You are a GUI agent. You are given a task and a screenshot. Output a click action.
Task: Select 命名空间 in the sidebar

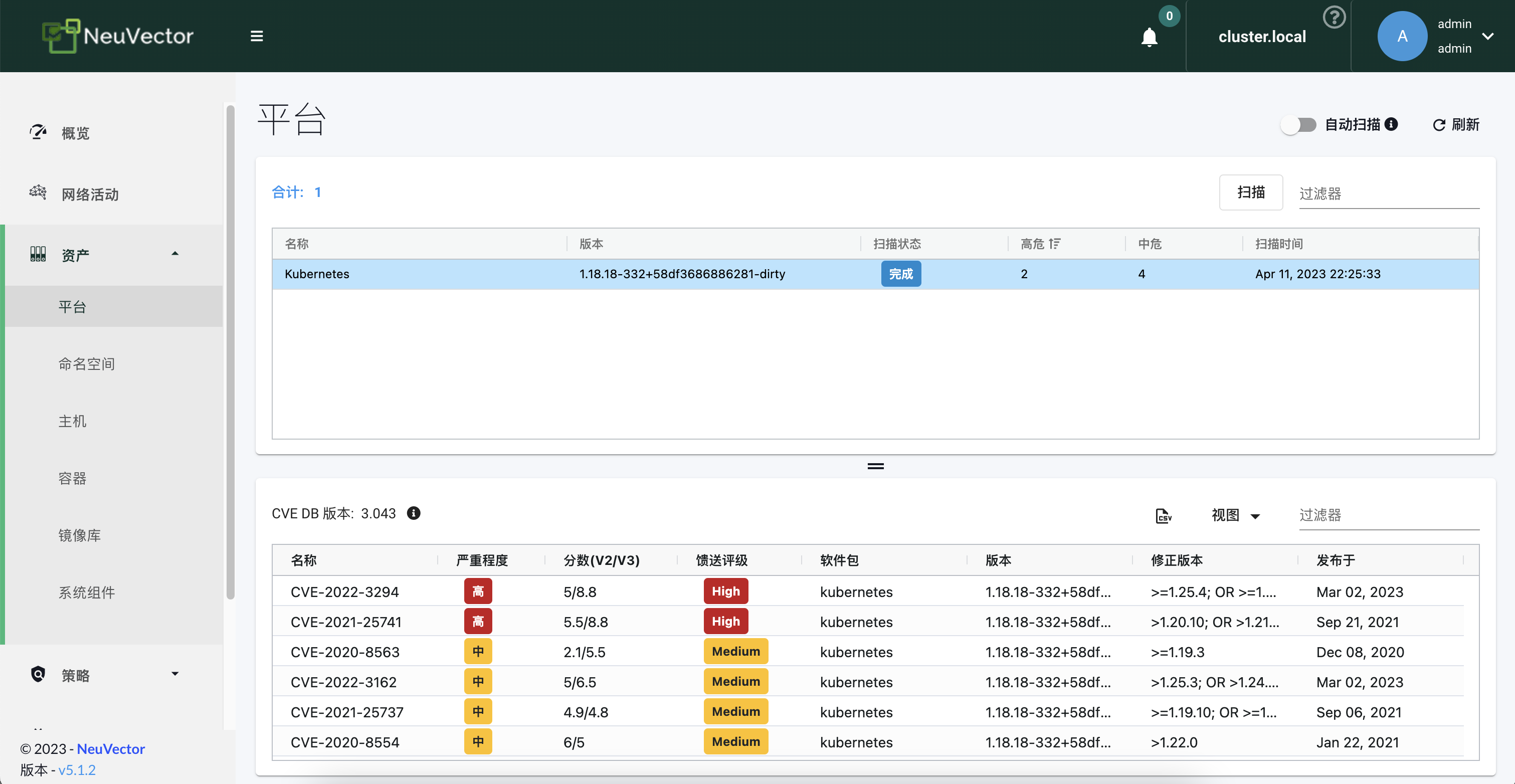point(86,364)
